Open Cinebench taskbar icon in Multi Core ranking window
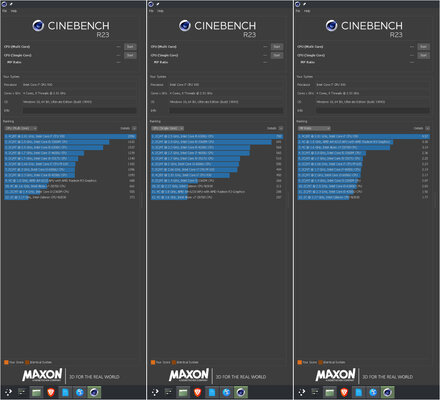Viewport: 440px width, 400px height. point(94,392)
